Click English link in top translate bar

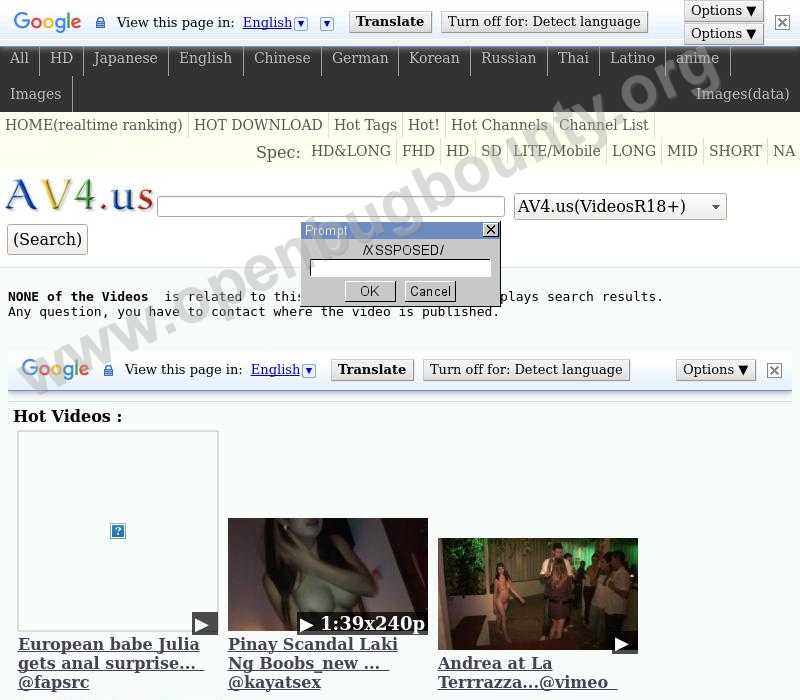(x=267, y=22)
